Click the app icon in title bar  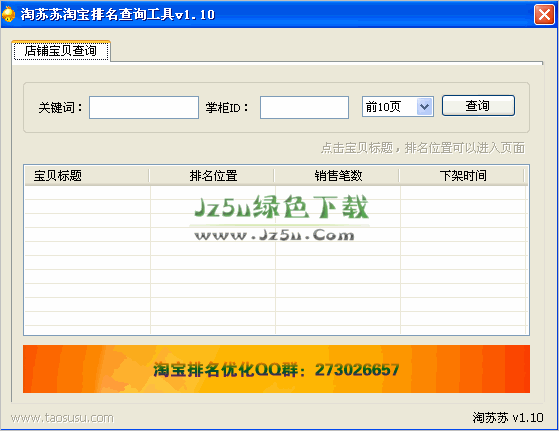point(9,14)
